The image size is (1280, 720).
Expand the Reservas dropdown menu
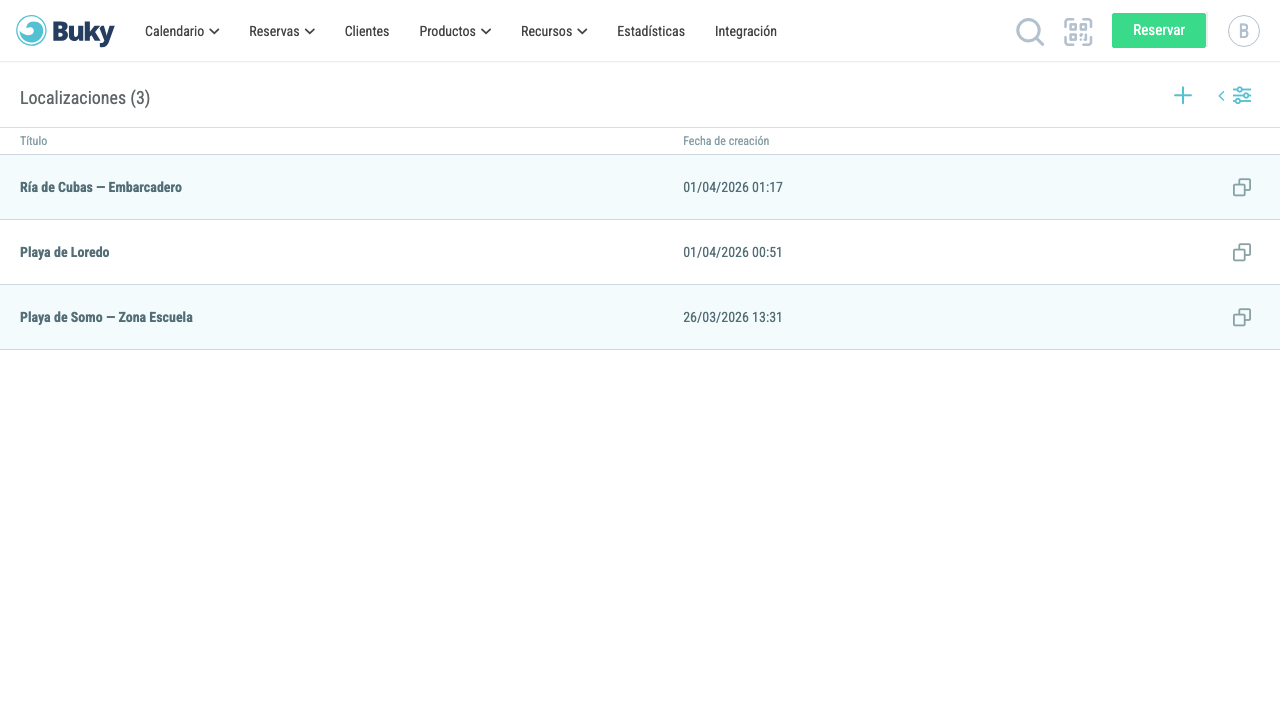tap(282, 31)
